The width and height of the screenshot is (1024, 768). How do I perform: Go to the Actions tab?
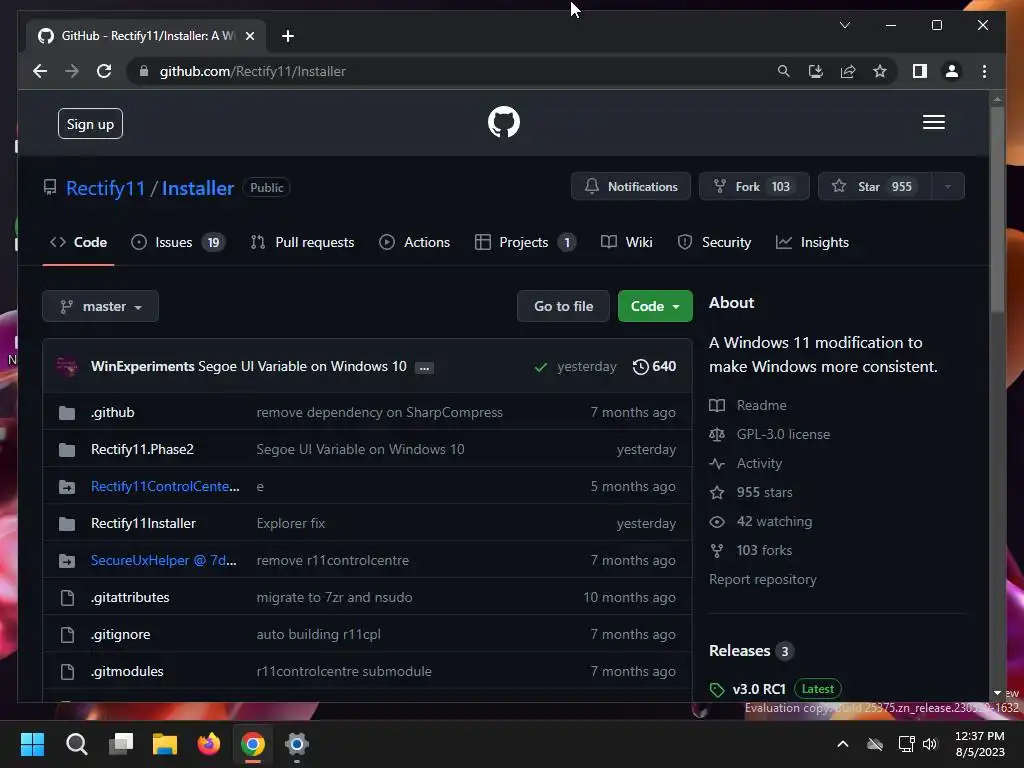(x=415, y=242)
